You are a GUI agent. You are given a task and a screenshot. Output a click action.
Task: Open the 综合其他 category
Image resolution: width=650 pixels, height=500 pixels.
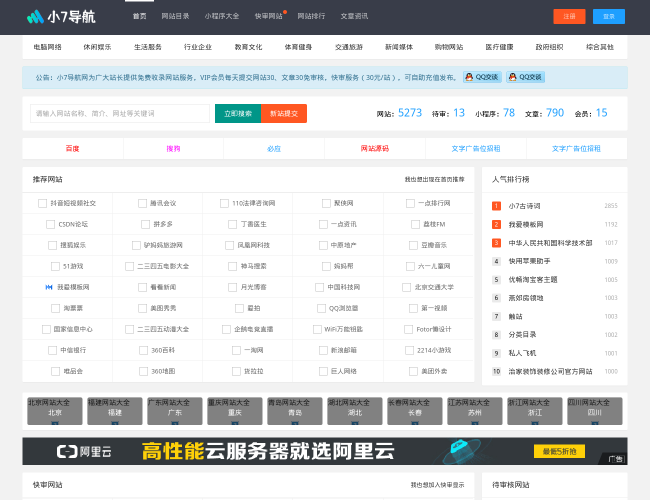click(x=600, y=47)
